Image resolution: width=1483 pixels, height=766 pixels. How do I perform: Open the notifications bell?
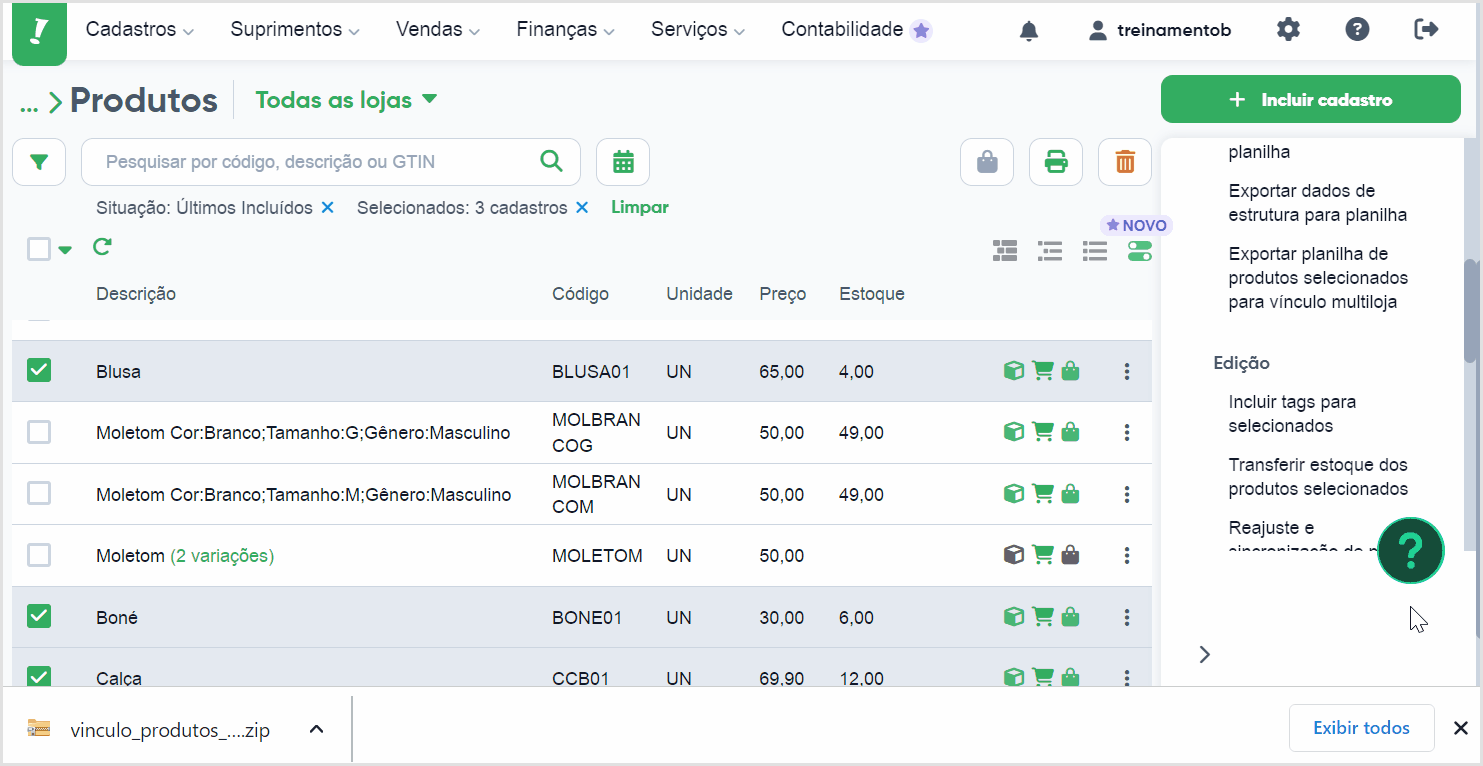pos(1029,31)
